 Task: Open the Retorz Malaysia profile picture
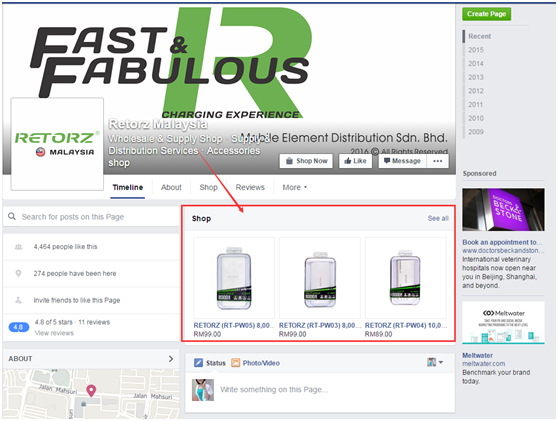(57, 144)
